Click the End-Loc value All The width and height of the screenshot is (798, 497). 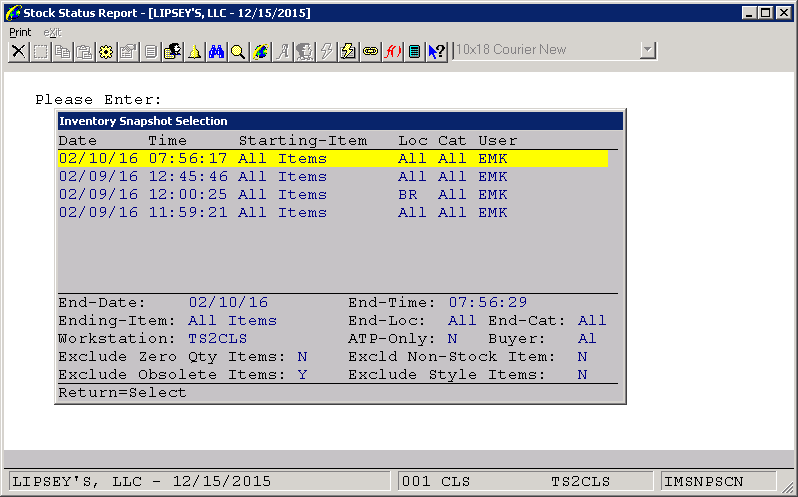(462, 321)
